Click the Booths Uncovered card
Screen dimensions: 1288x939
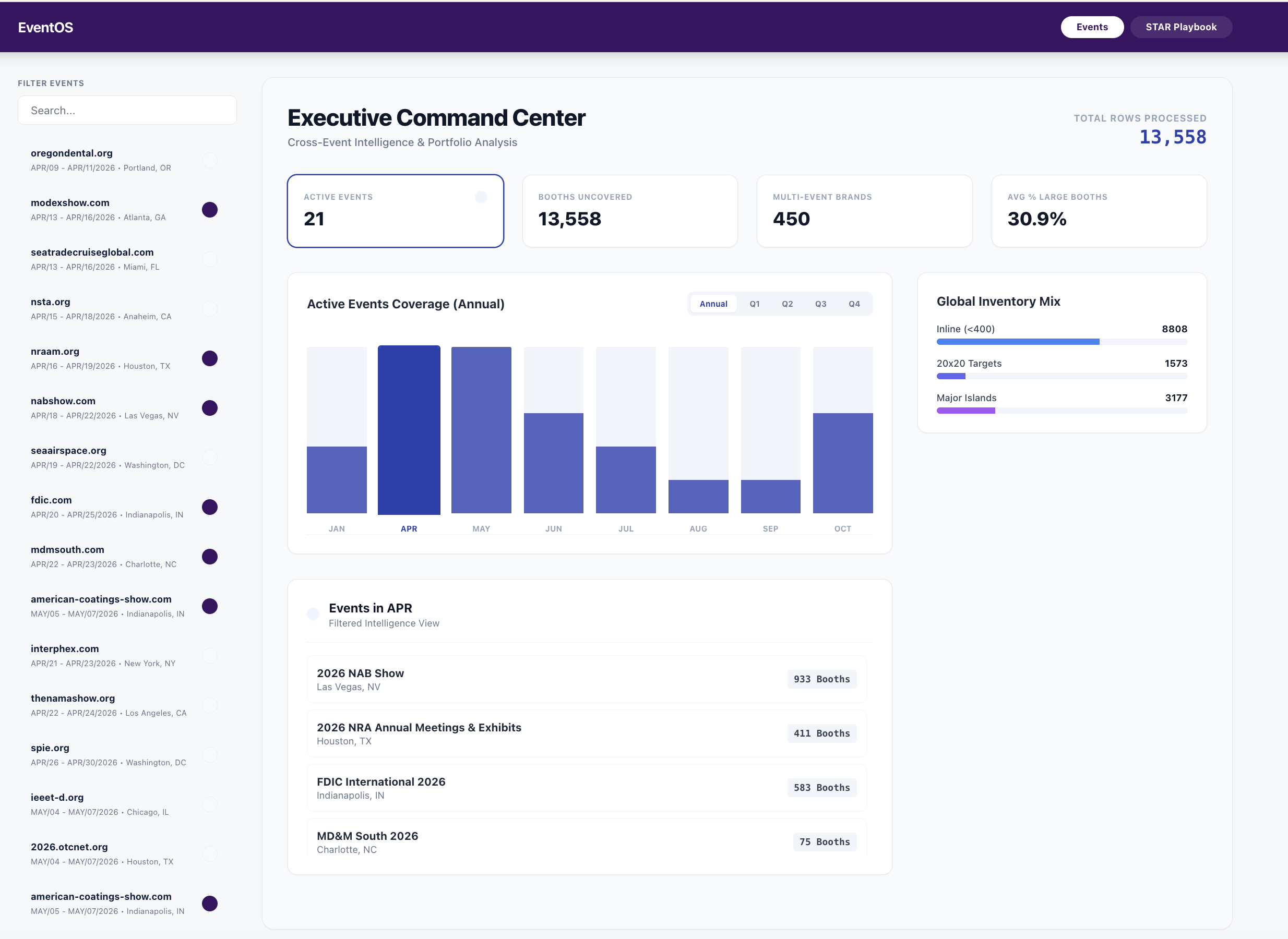click(630, 211)
